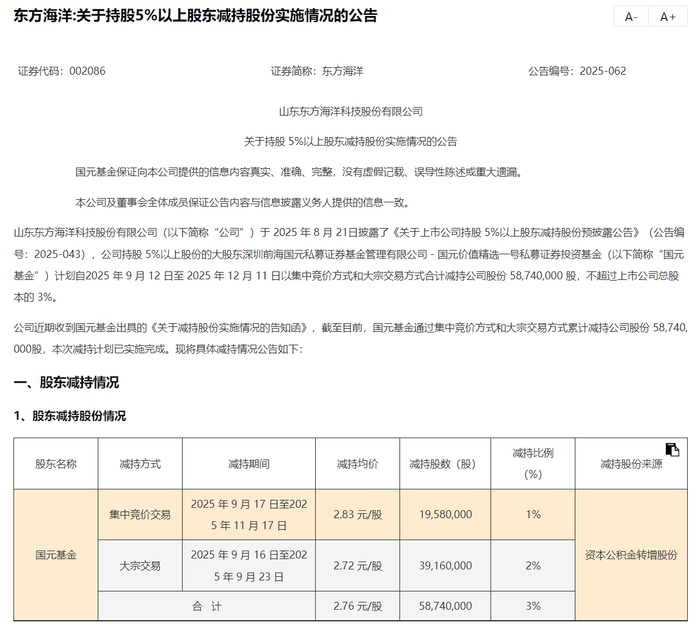
Task: Click the 19,580,000 shares cell
Action: [x=445, y=514]
